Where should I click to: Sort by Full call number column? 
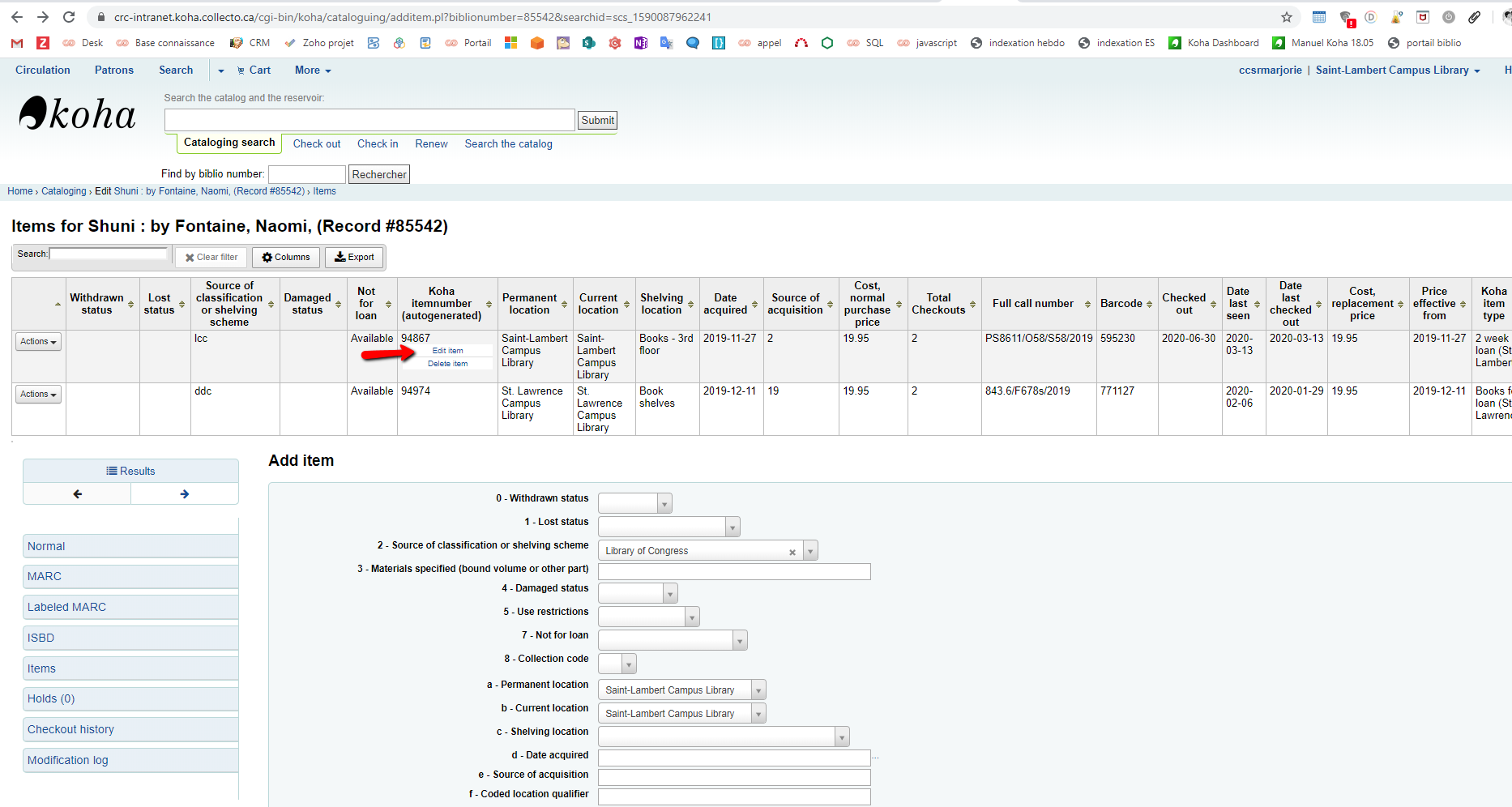point(1038,304)
